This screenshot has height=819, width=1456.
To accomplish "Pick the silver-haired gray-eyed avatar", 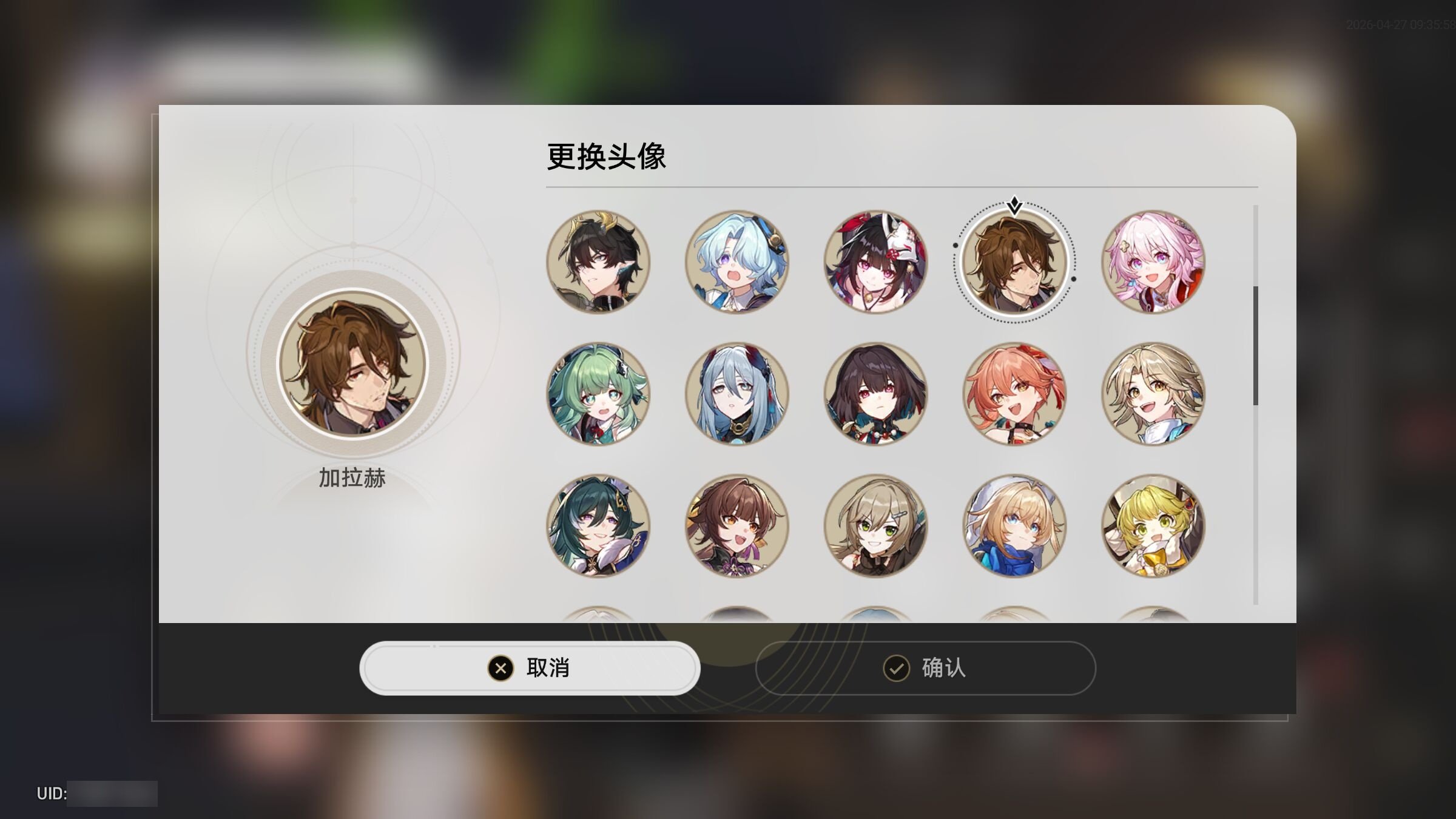I will tap(737, 394).
